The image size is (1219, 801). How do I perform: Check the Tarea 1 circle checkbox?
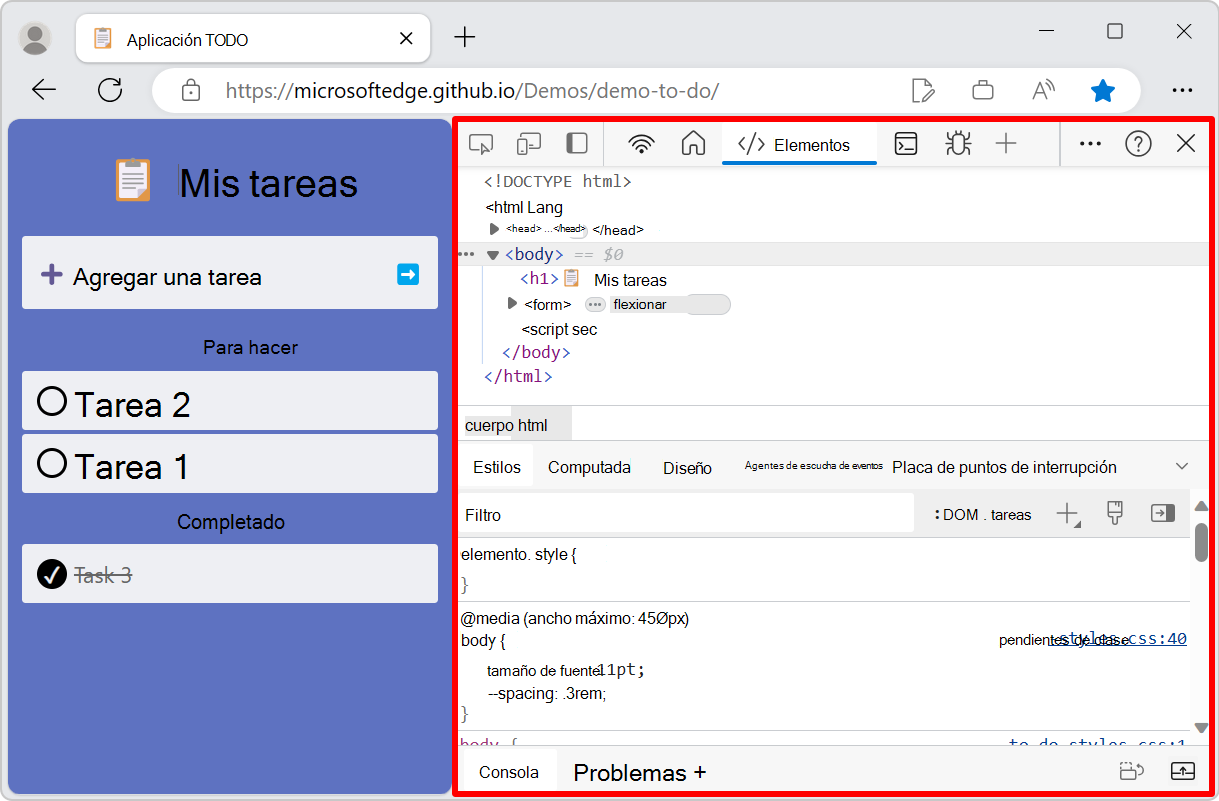pyautogui.click(x=51, y=464)
